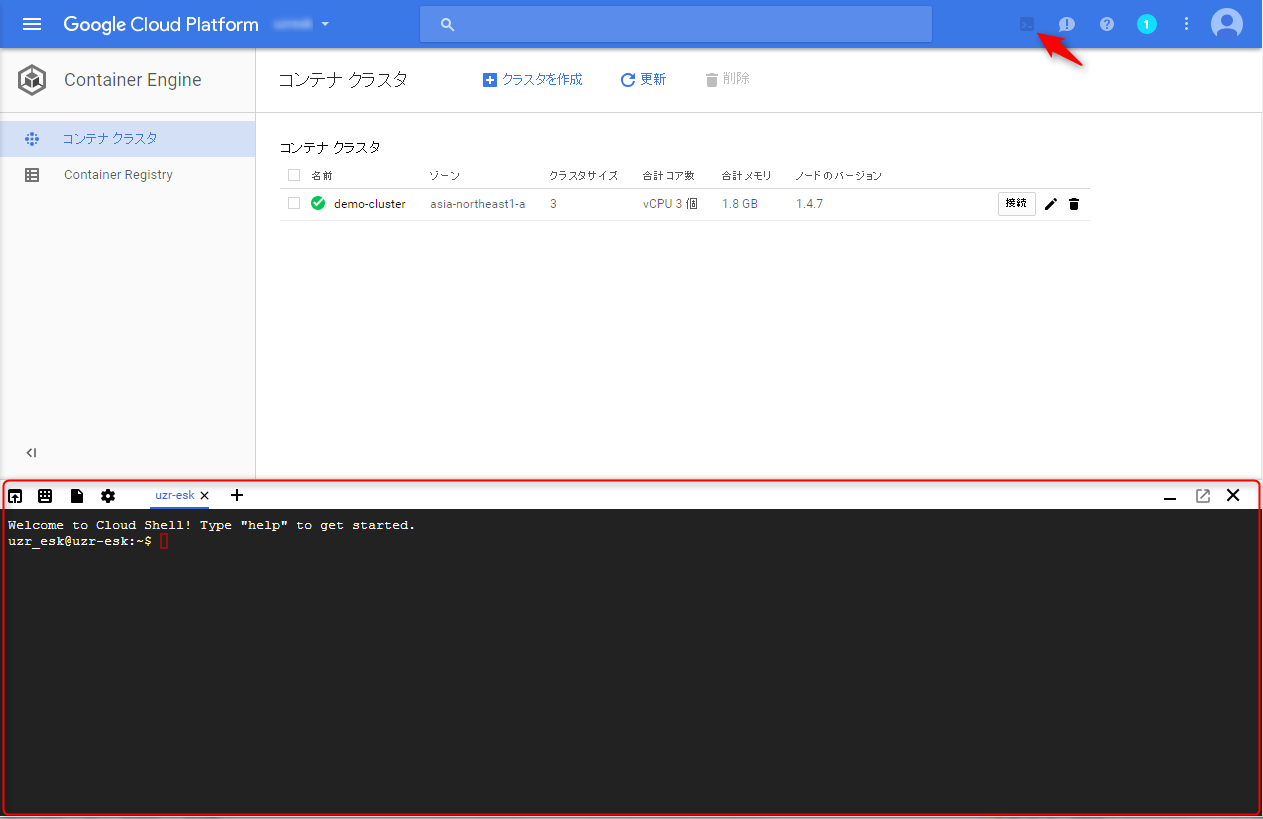Image resolution: width=1263 pixels, height=819 pixels.
Task: Activate Cloud Shell icon in header
Action: click(1027, 24)
